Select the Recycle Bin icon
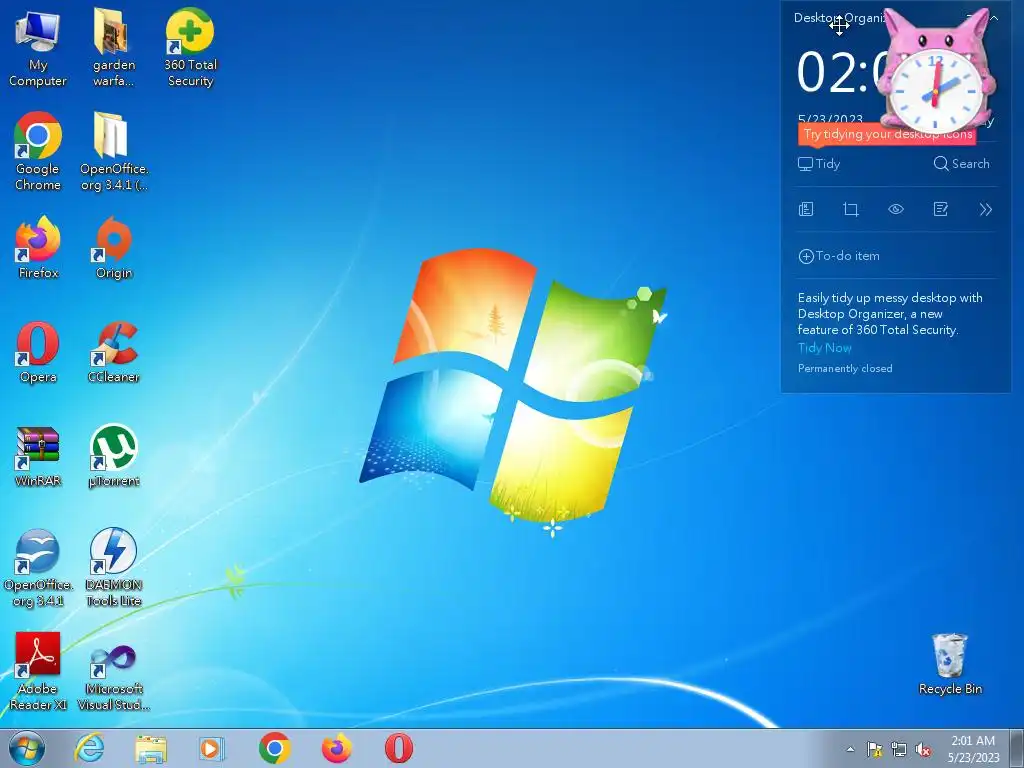 (x=950, y=664)
